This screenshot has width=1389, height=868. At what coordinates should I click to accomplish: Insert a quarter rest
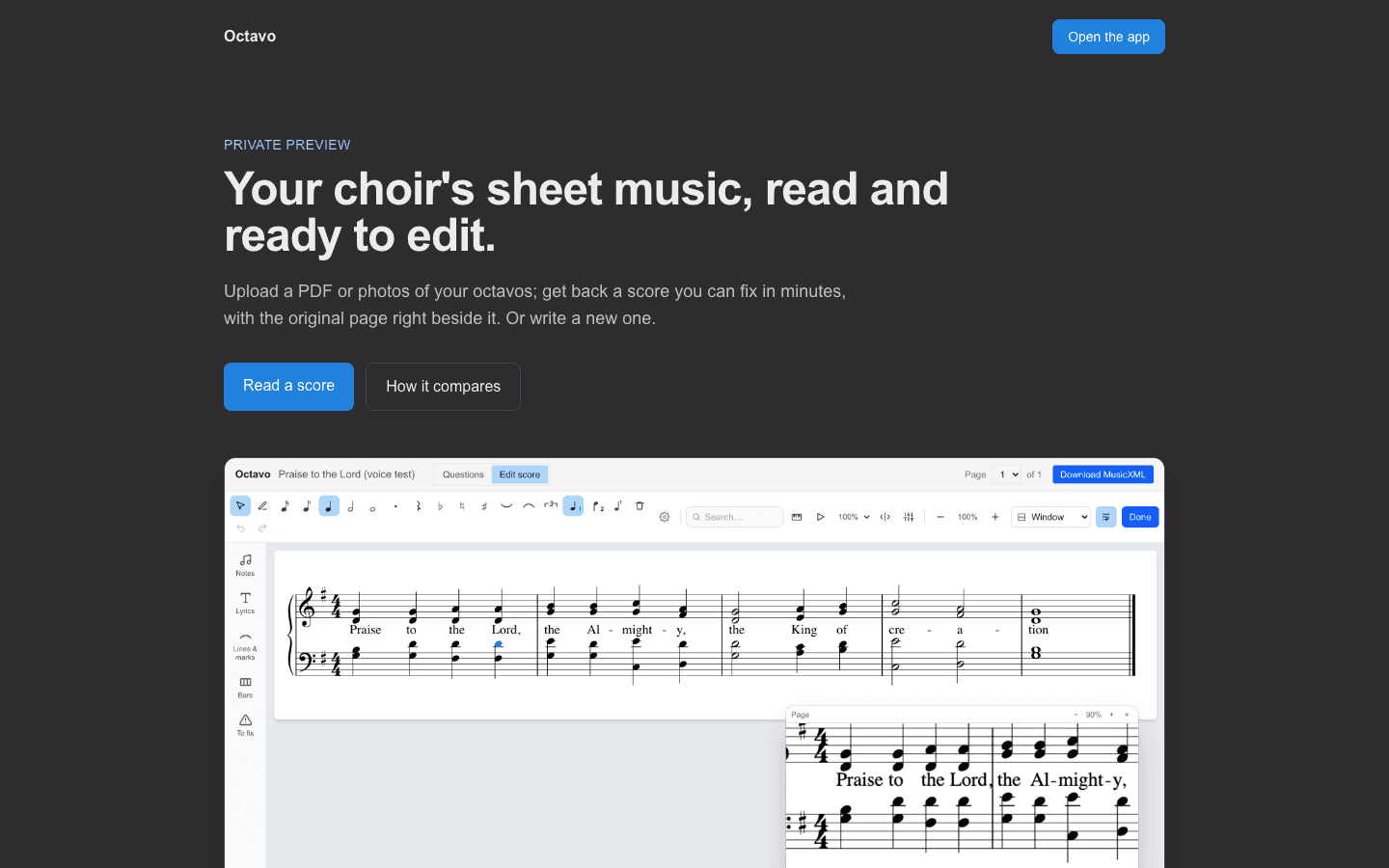[418, 505]
